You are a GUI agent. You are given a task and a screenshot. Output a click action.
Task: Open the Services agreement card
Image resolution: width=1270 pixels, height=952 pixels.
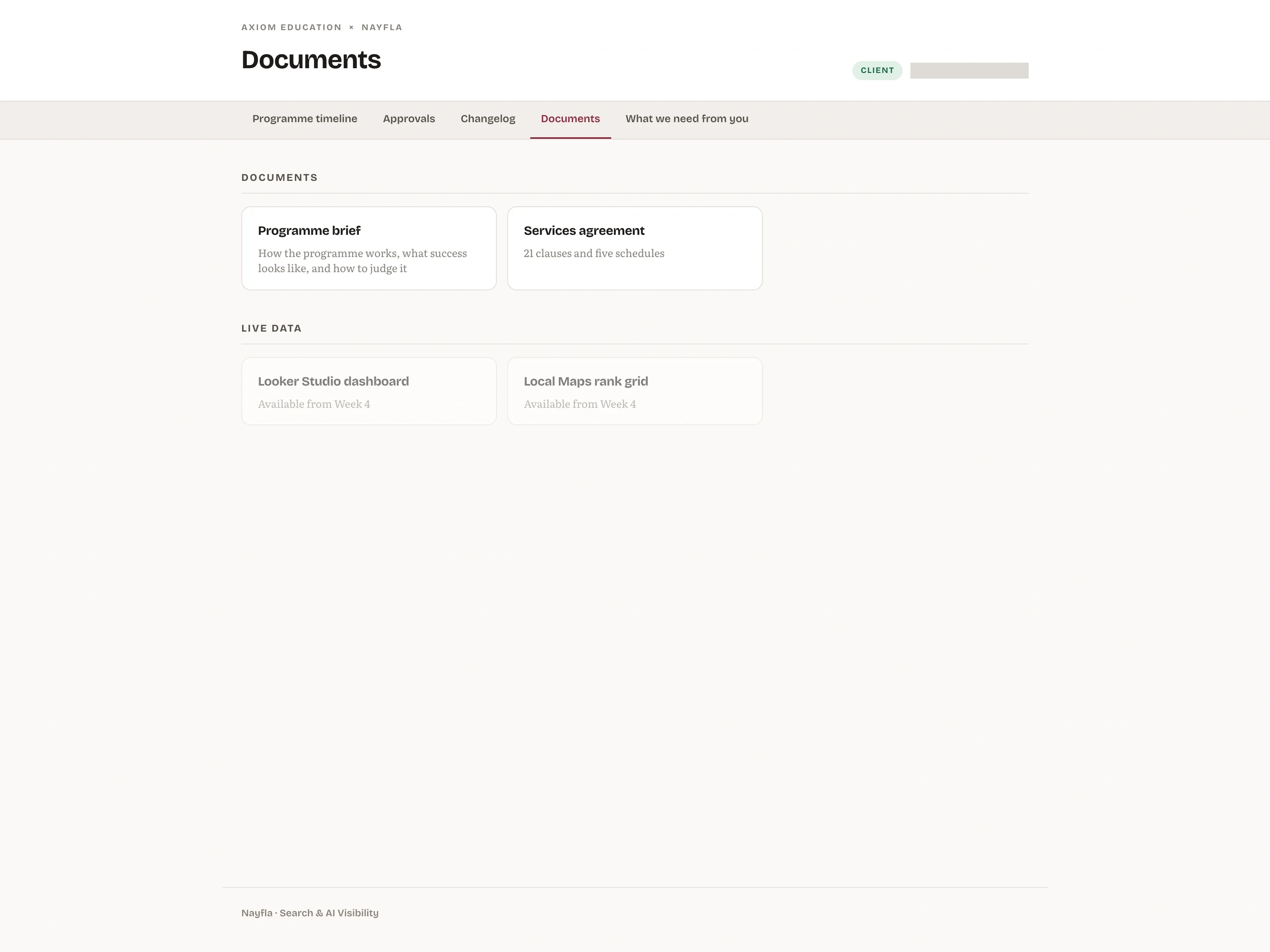click(635, 248)
